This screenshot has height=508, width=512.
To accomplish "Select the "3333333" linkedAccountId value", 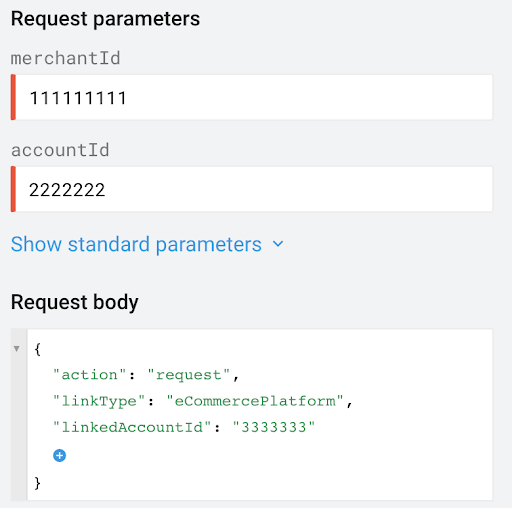I will pyautogui.click(x=274, y=427).
